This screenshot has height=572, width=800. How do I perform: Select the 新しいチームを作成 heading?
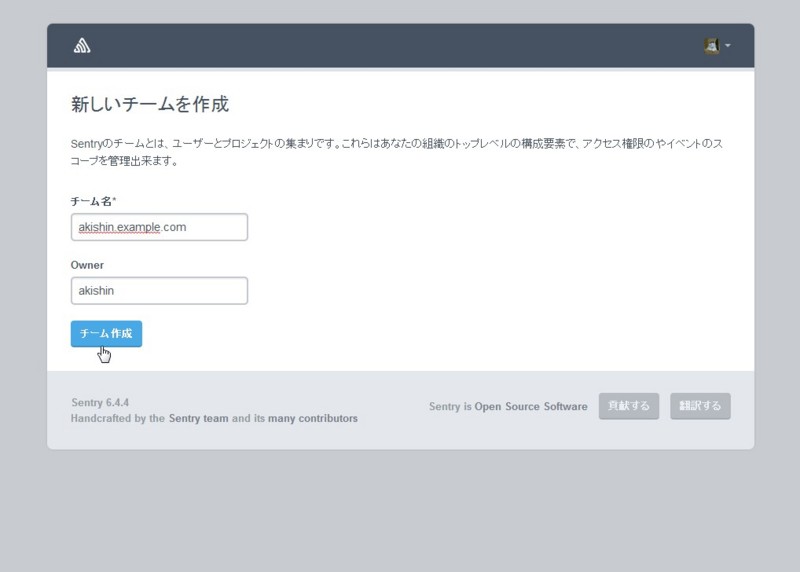150,104
